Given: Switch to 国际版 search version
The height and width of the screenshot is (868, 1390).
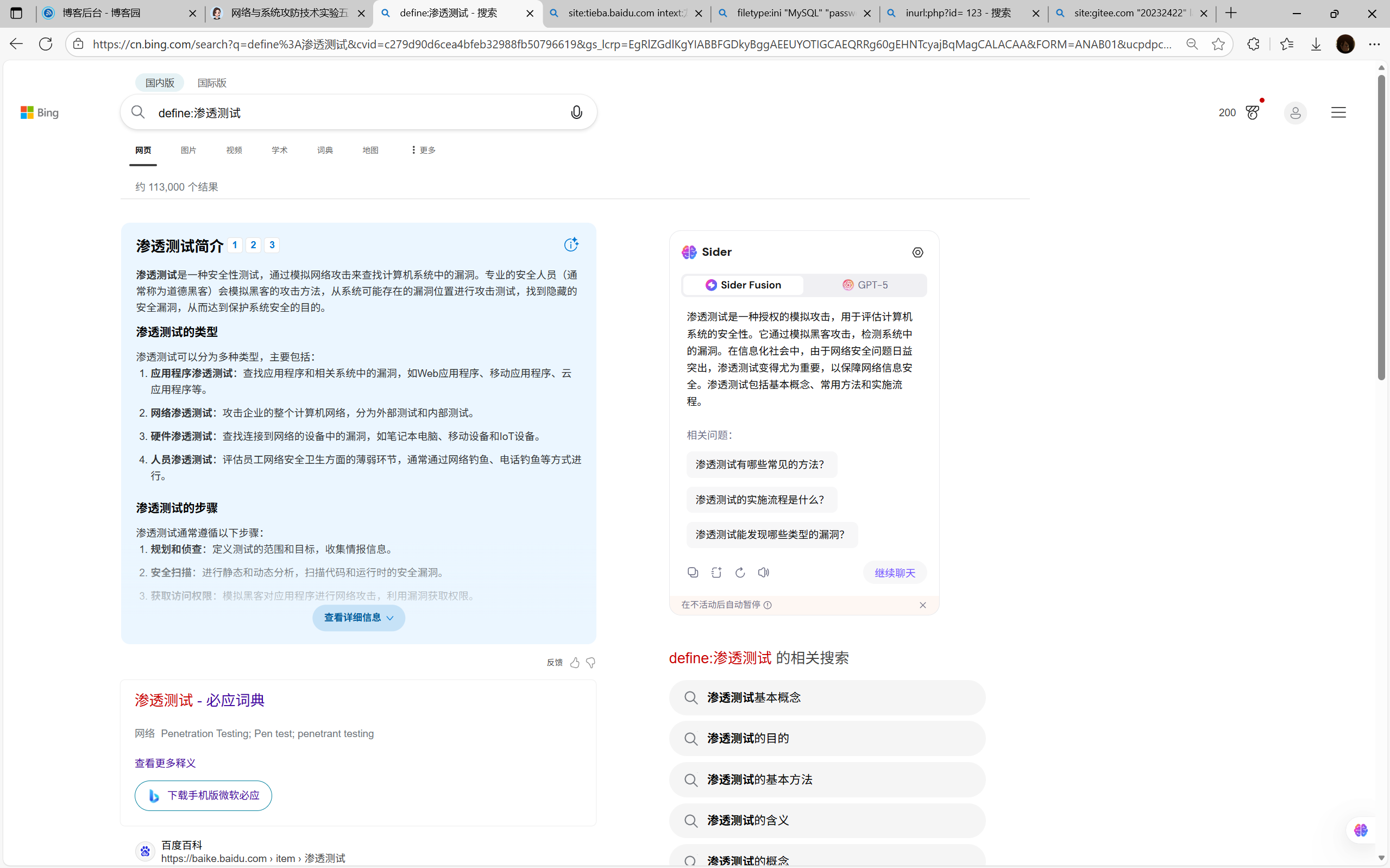Looking at the screenshot, I should coord(212,83).
